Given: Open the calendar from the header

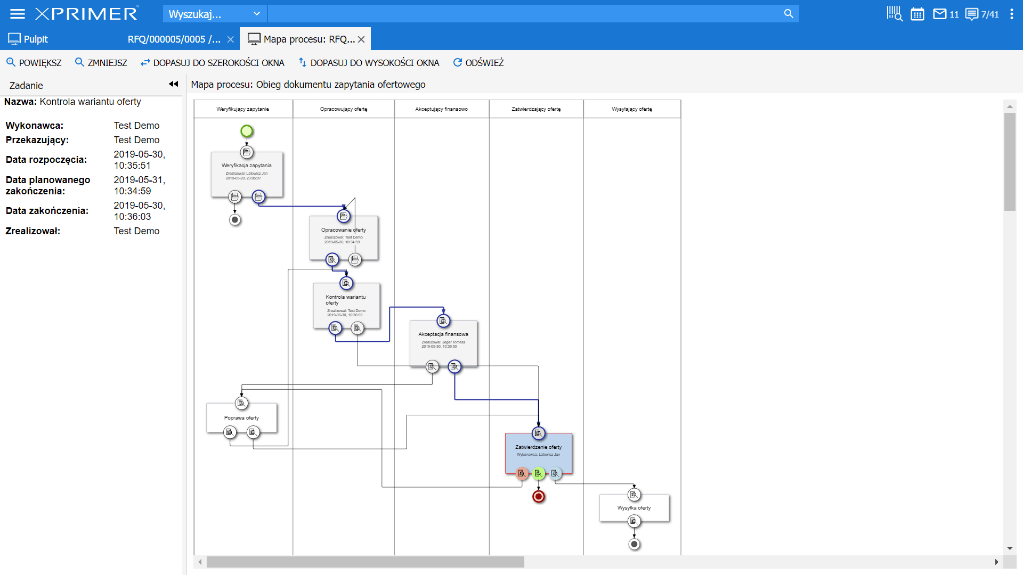Looking at the screenshot, I should pyautogui.click(x=917, y=14).
